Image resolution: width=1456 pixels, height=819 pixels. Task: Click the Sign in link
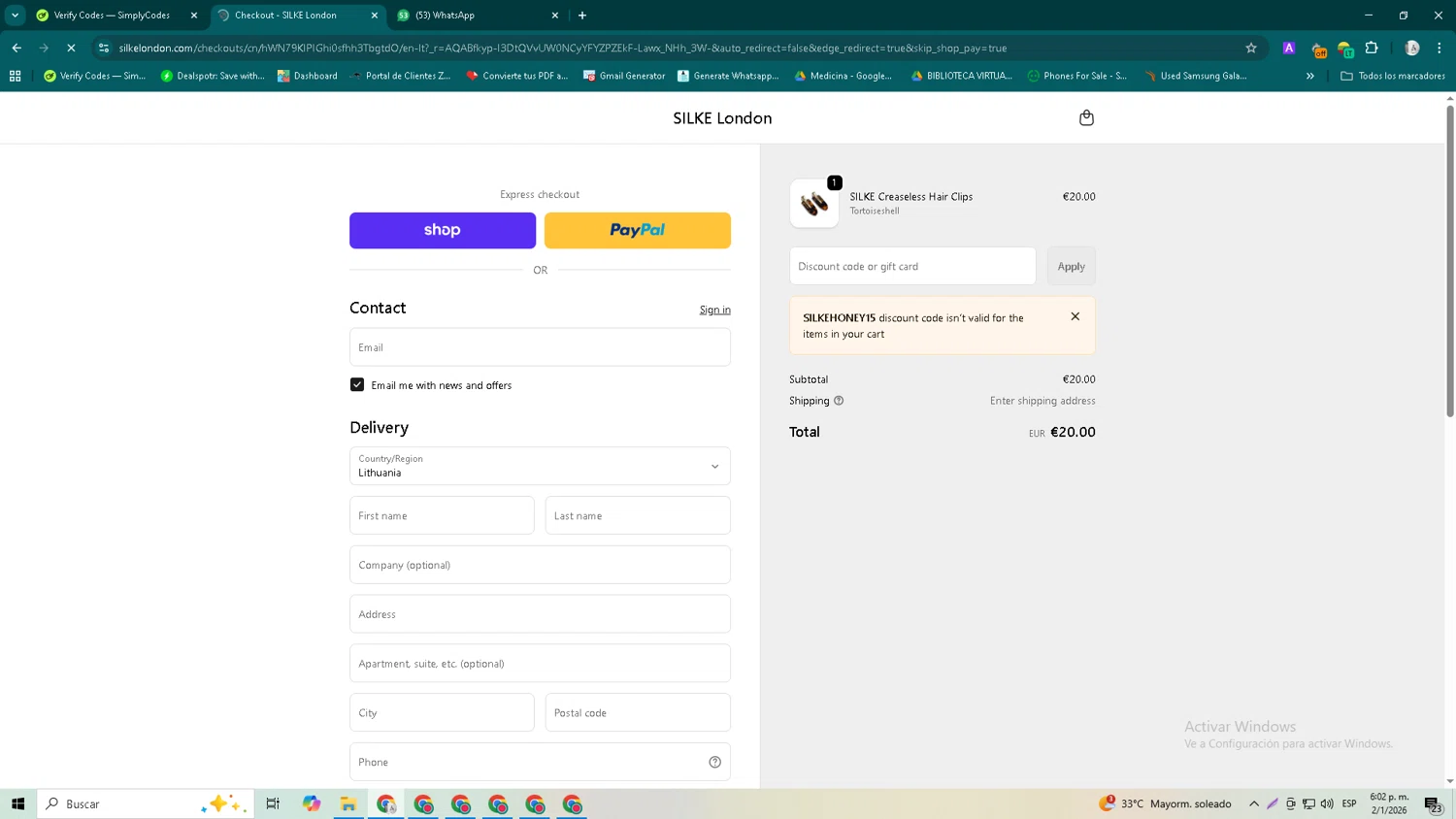715,310
